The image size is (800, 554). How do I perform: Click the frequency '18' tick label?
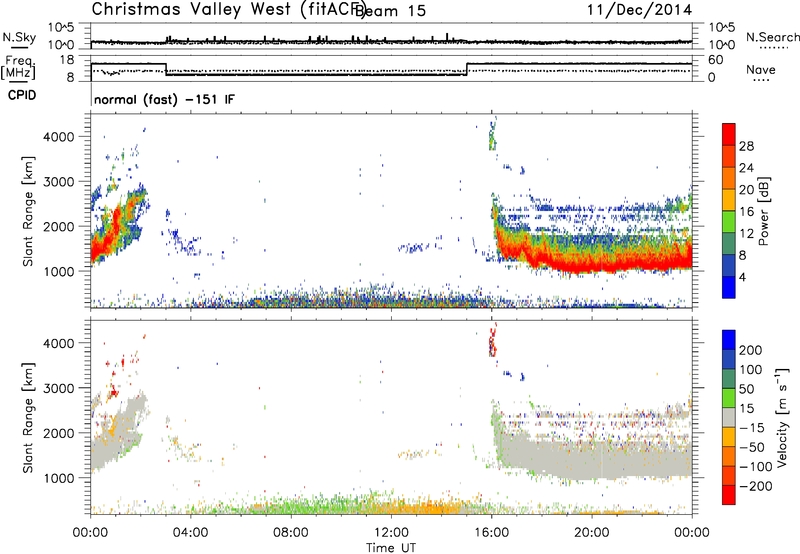[x=68, y=60]
